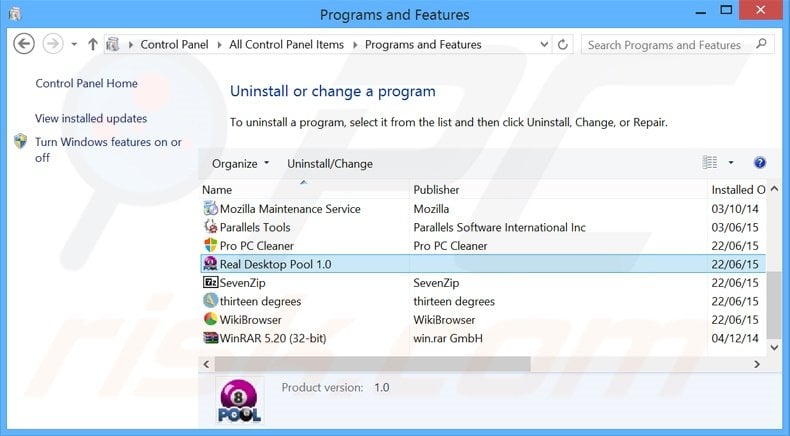790x436 pixels.
Task: Click Parallels Software International Inc publisher
Action: coord(499,227)
